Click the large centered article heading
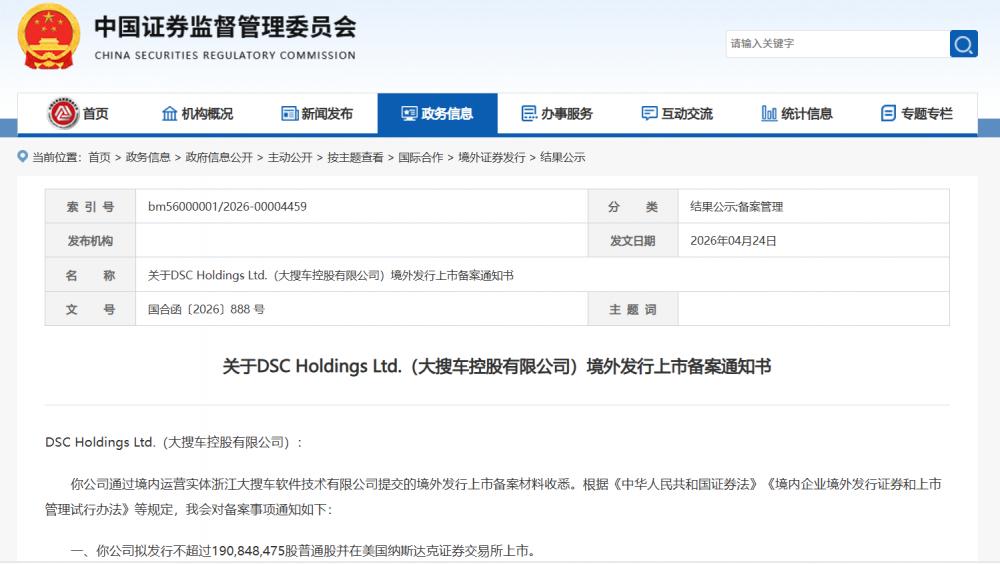Viewport: 1000px width, 564px height. click(497, 366)
